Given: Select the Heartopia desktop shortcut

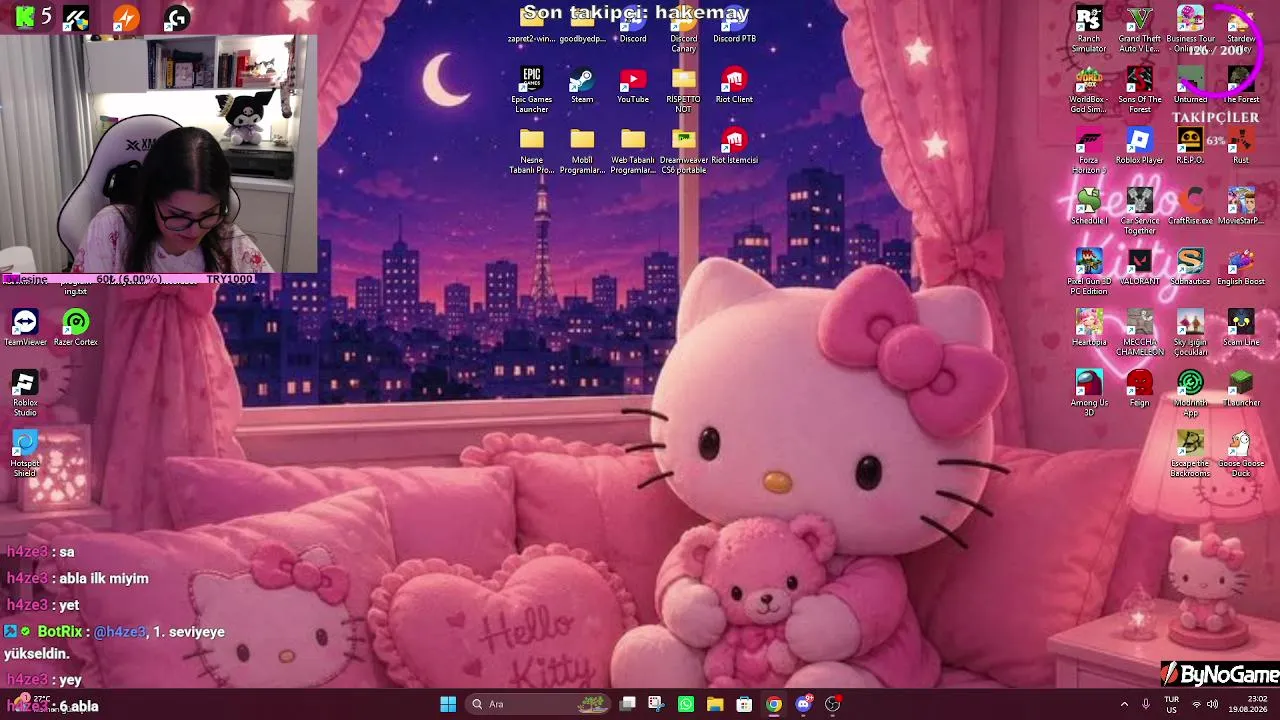Looking at the screenshot, I should 1089,328.
